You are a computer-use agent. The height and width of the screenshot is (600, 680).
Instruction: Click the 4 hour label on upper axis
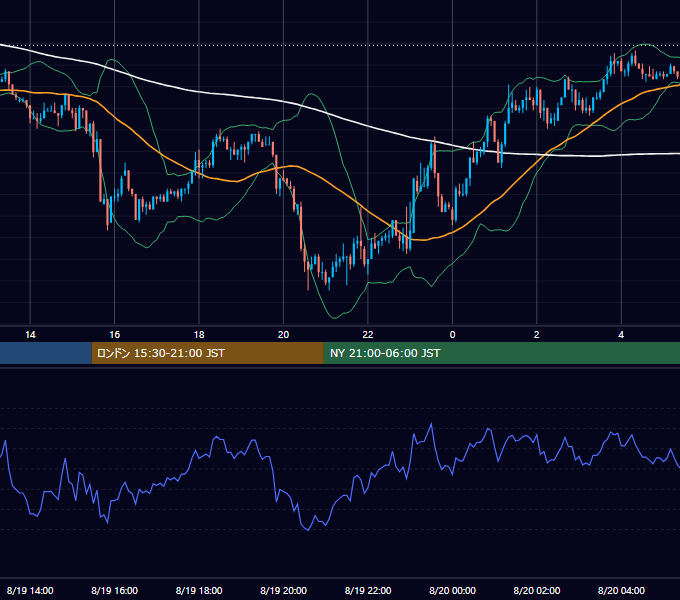tap(621, 335)
